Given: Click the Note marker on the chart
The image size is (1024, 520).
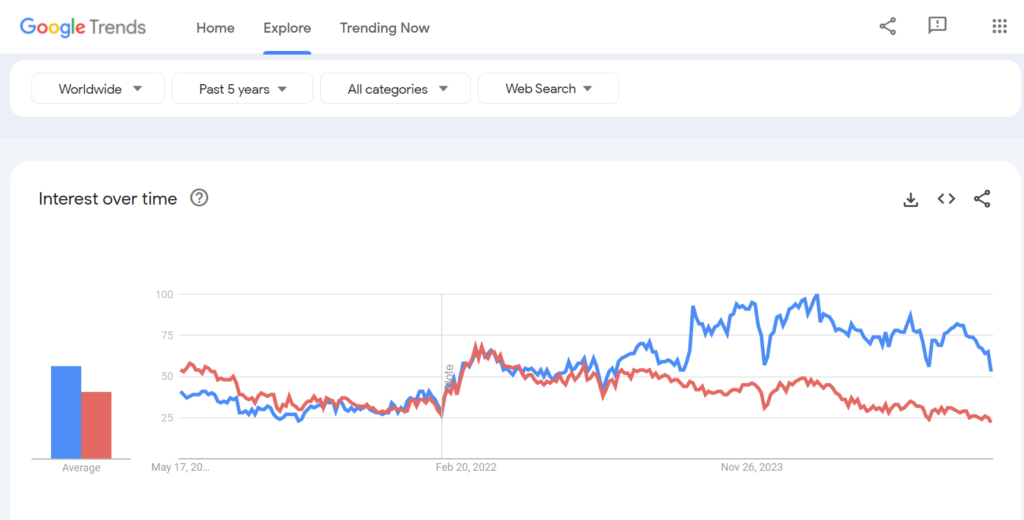Looking at the screenshot, I should pos(449,379).
